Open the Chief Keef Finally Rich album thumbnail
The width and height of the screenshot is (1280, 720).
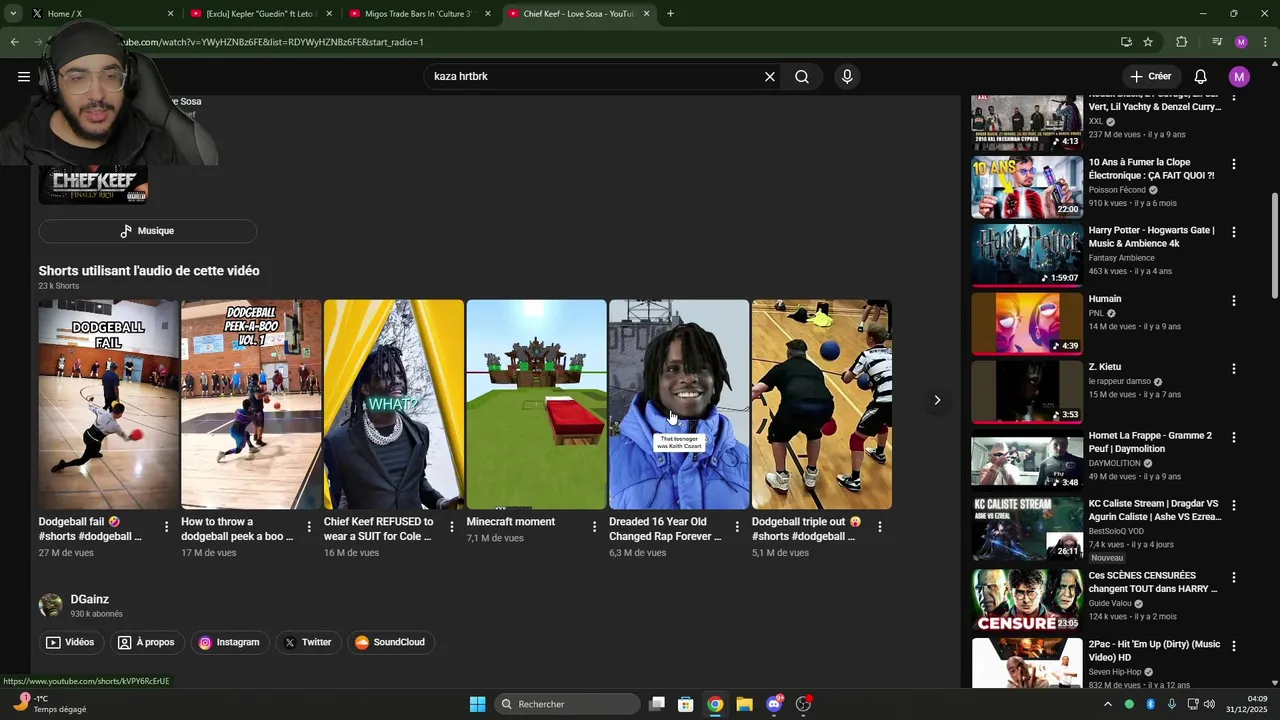[93, 185]
